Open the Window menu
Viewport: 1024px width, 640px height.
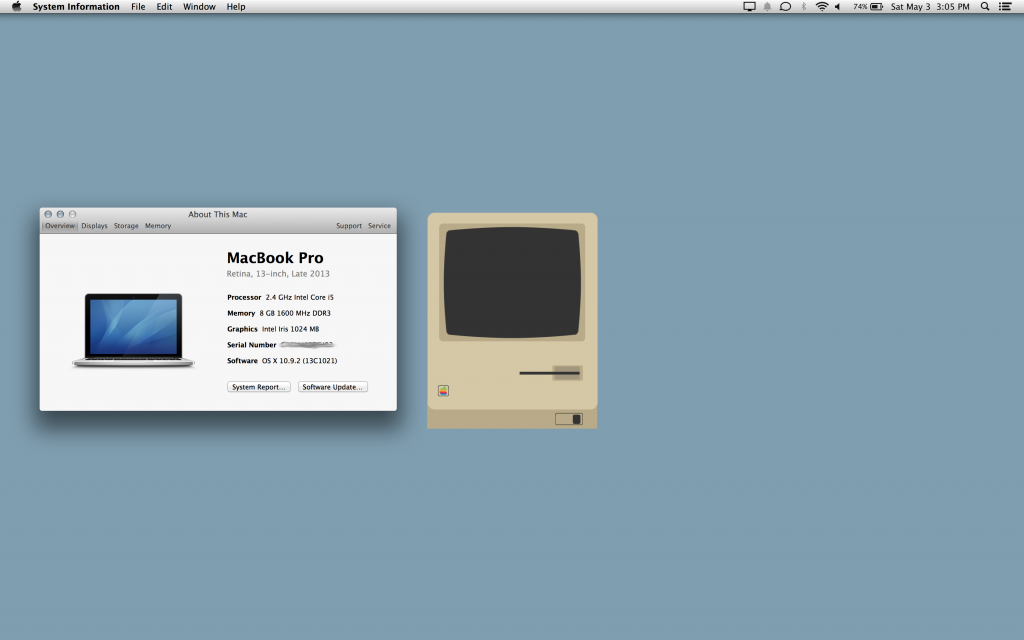click(x=199, y=7)
